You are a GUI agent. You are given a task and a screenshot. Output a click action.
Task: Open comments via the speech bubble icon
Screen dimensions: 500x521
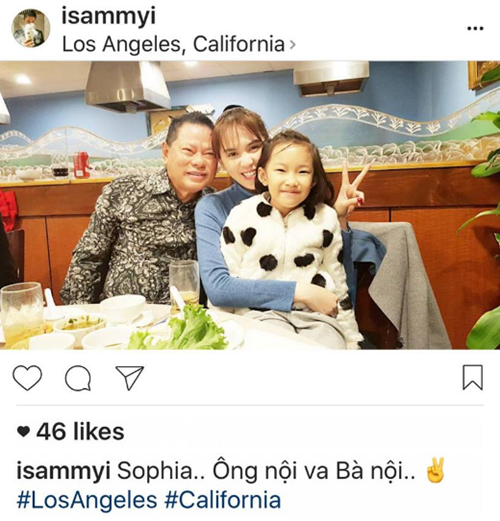[x=78, y=378]
